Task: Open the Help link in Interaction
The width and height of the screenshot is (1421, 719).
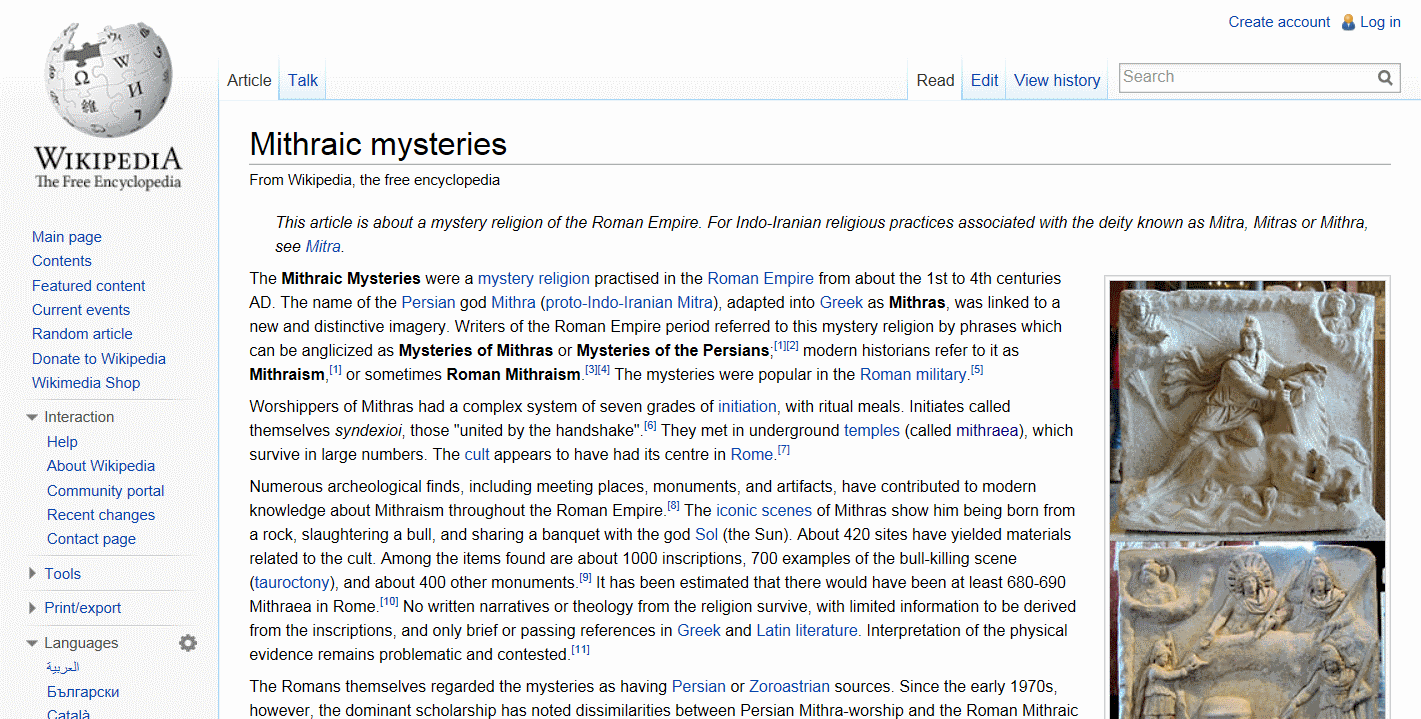Action: [62, 442]
